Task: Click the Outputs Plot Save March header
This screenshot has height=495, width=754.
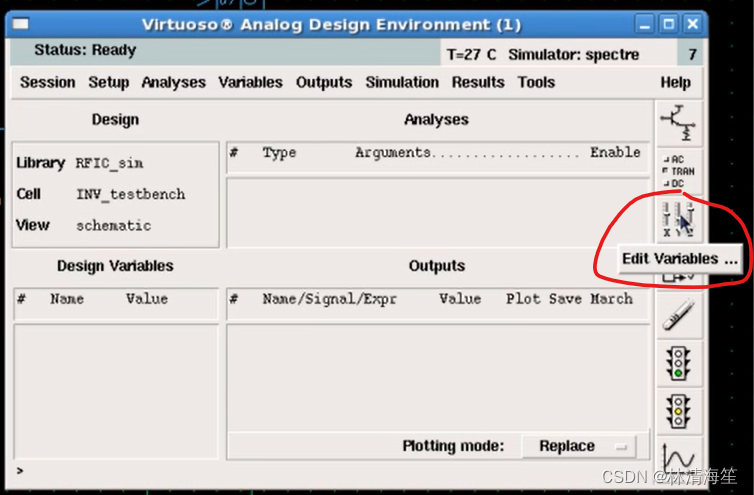Action: (569, 299)
